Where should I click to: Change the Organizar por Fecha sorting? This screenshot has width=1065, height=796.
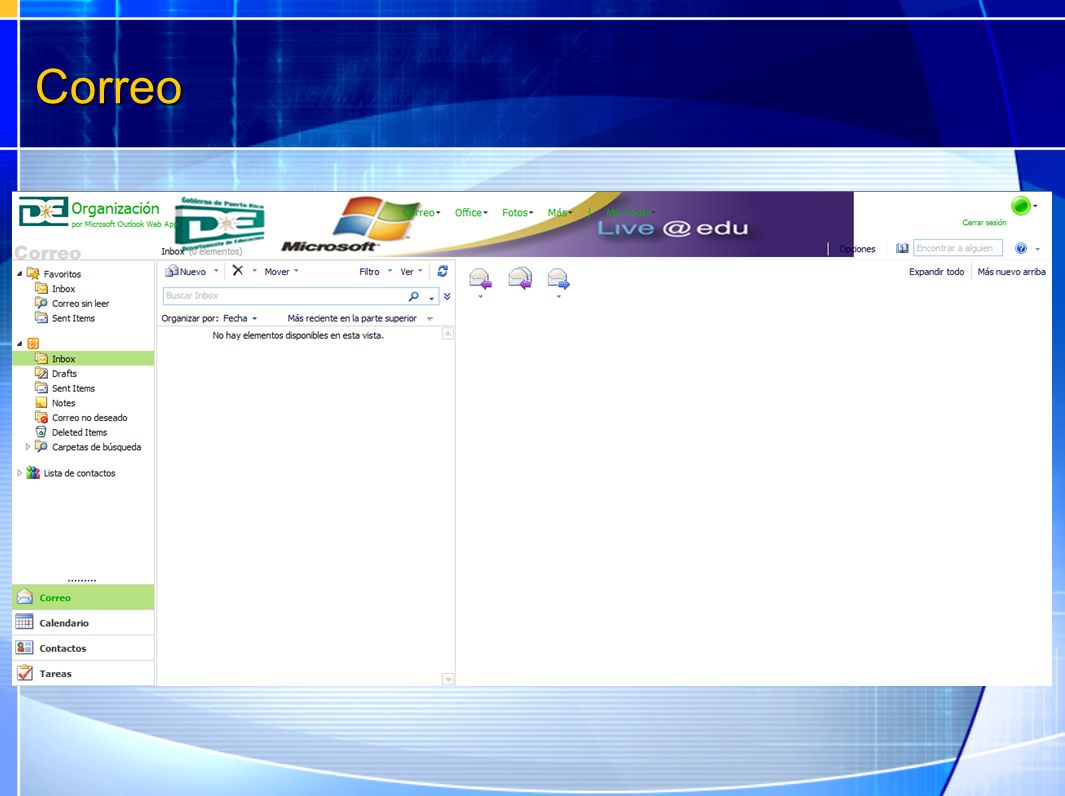coord(240,319)
